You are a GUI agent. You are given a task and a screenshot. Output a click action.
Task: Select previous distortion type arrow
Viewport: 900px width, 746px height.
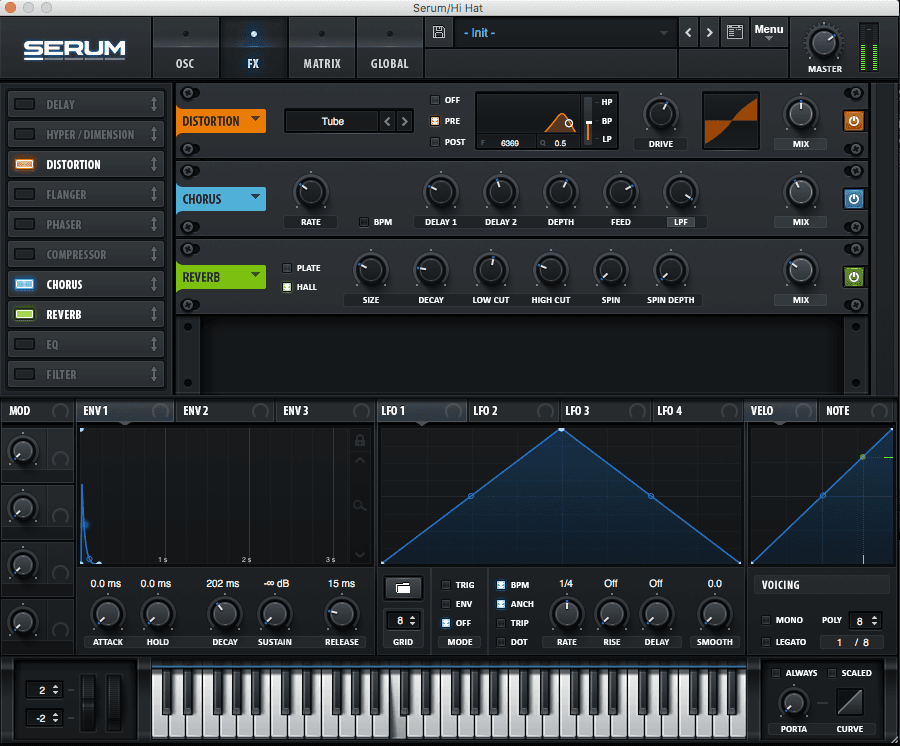tap(387, 121)
